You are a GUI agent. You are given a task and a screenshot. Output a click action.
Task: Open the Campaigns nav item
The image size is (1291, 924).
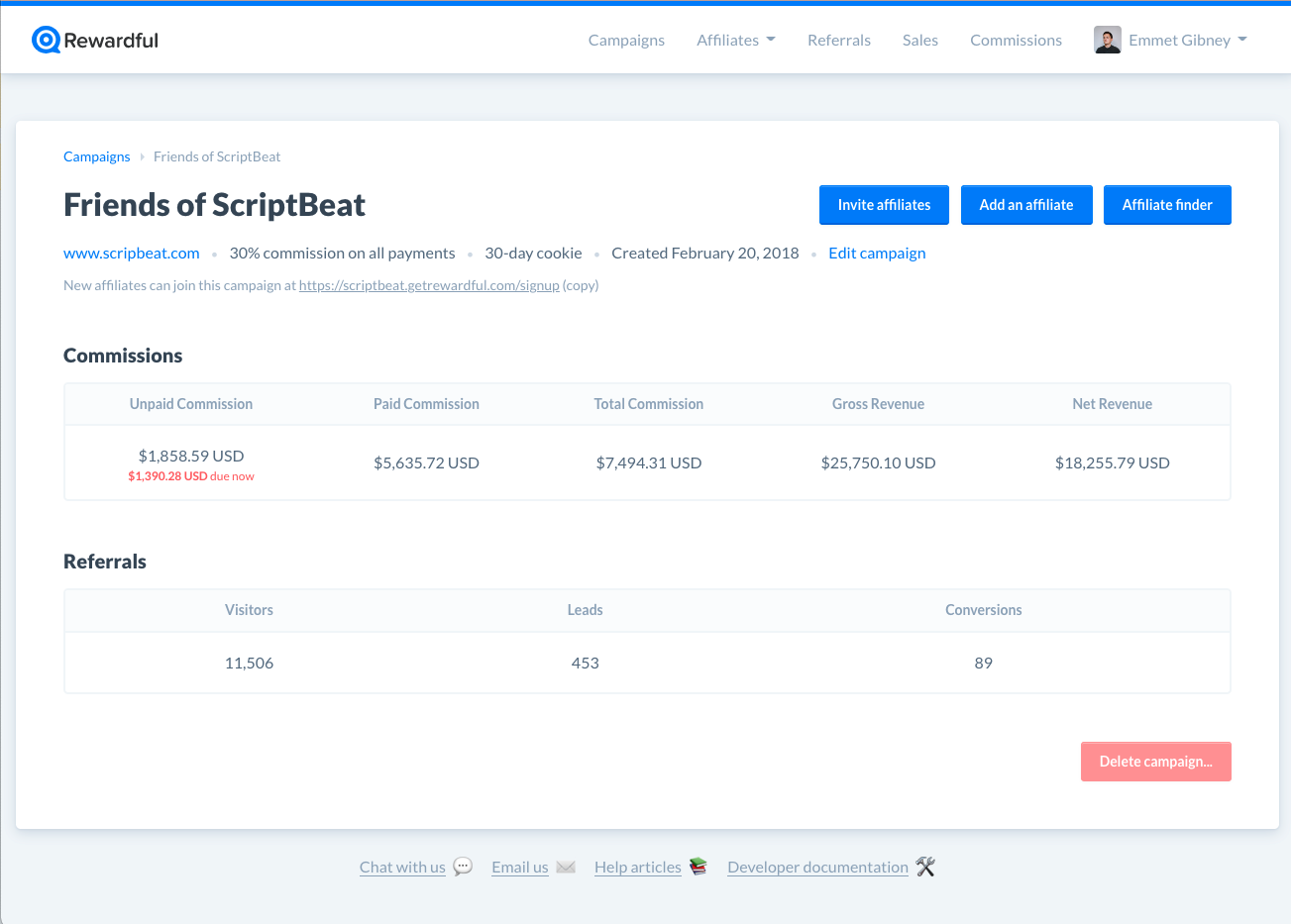coord(626,41)
